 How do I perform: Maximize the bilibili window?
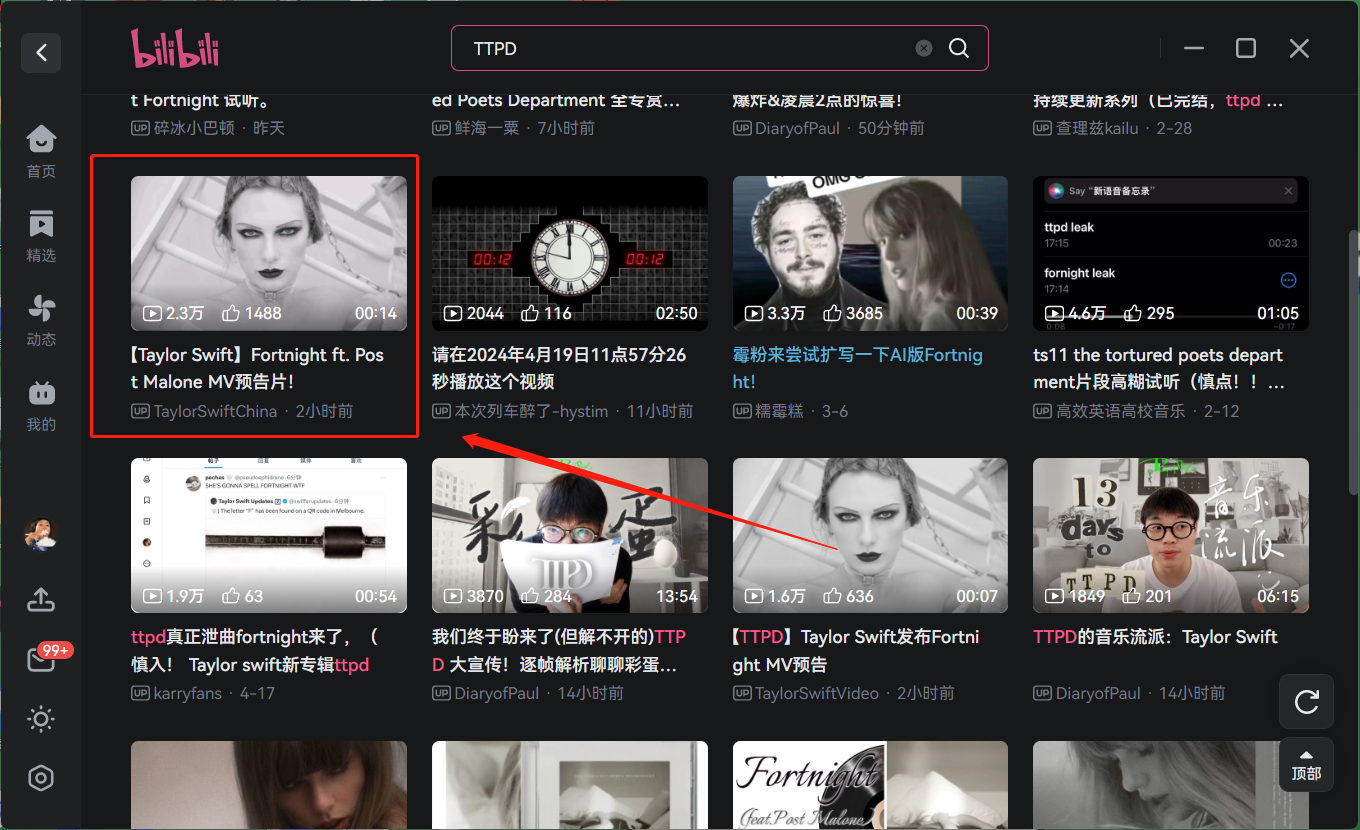click(1246, 48)
